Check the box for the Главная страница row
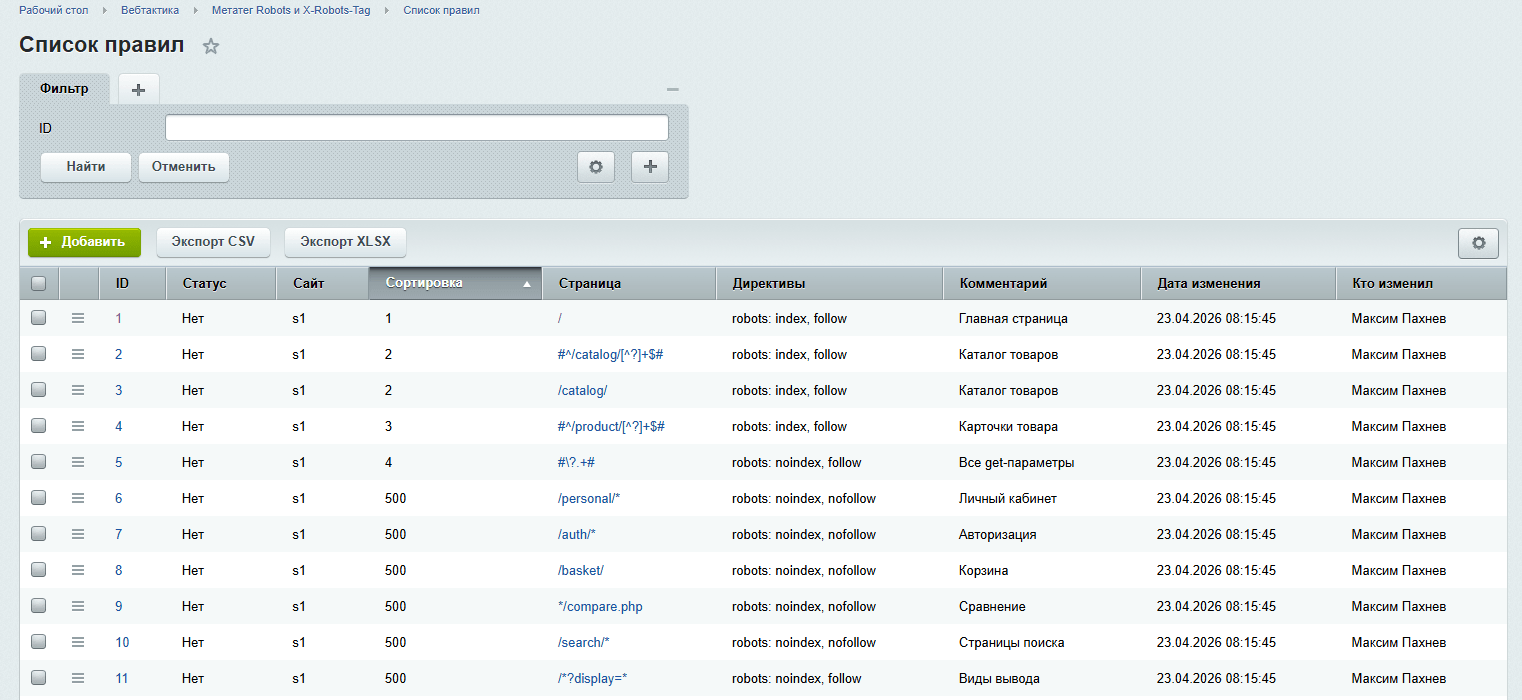Screen dimensions: 1522x700 [39, 318]
